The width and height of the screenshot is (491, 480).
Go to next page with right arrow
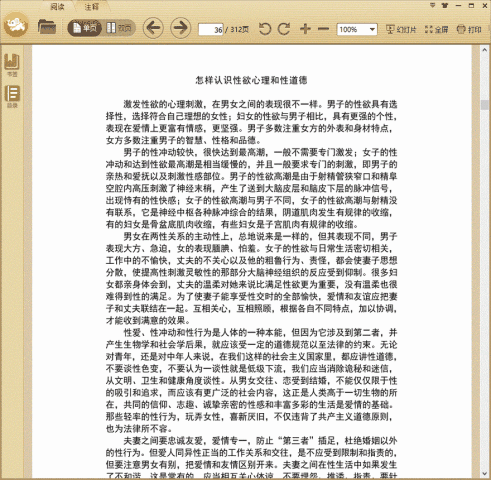pos(181,28)
